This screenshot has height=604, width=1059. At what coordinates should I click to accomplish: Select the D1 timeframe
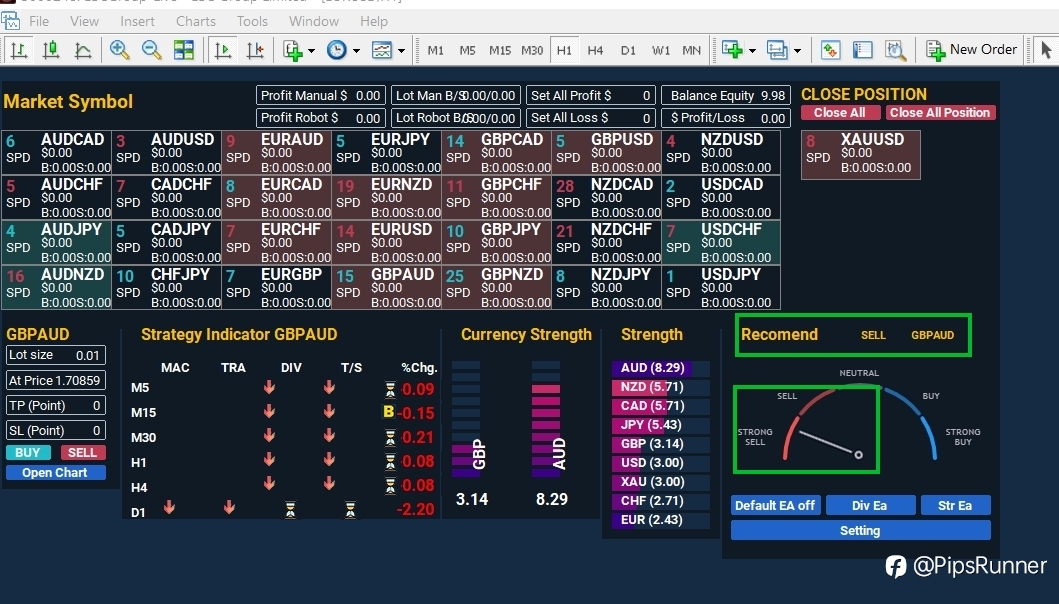628,51
